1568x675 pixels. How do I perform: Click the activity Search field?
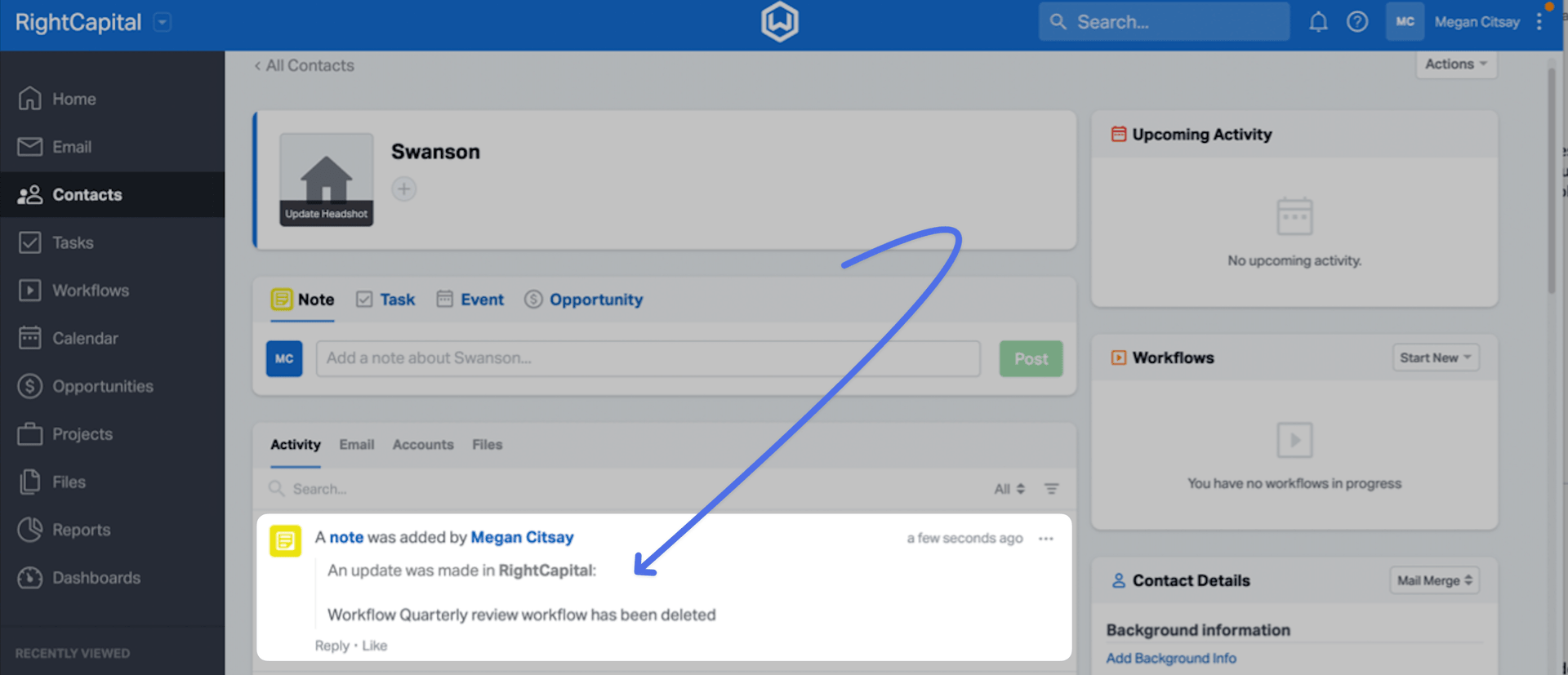[x=625, y=489]
